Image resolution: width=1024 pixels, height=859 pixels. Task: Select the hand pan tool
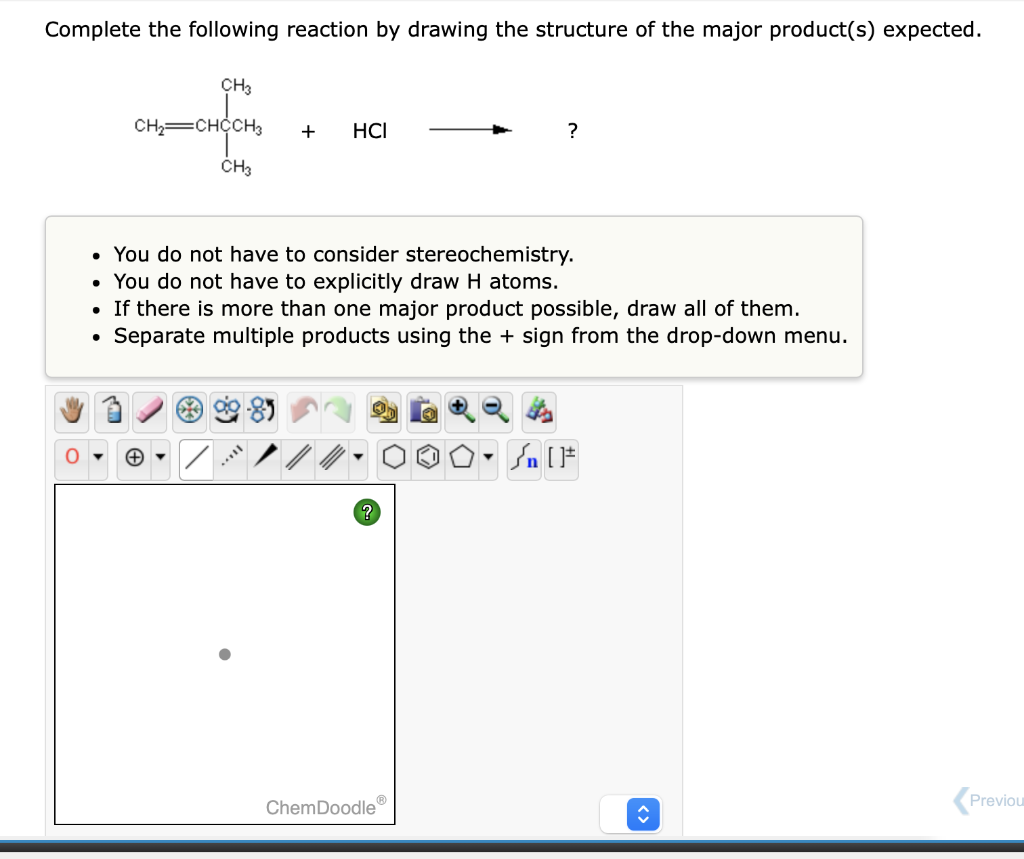71,411
